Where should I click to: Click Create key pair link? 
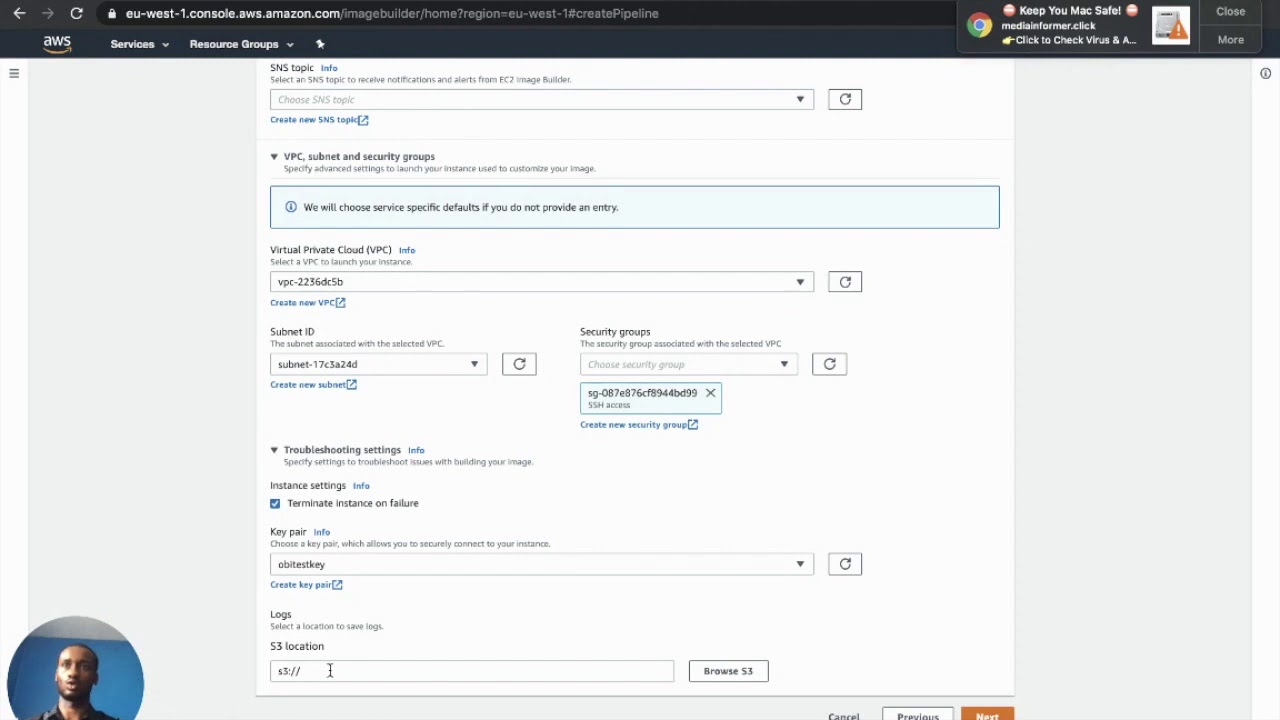pyautogui.click(x=306, y=585)
